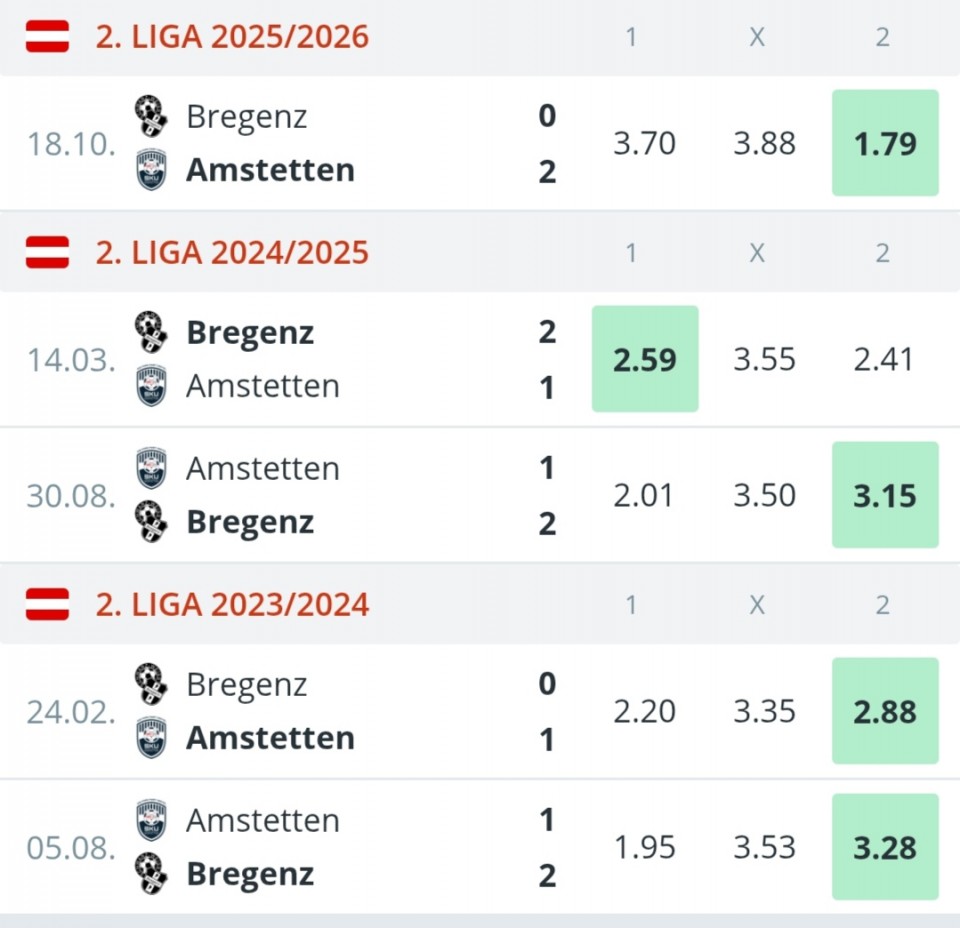Click Bregenz logo in the 24.02. match

(x=151, y=685)
